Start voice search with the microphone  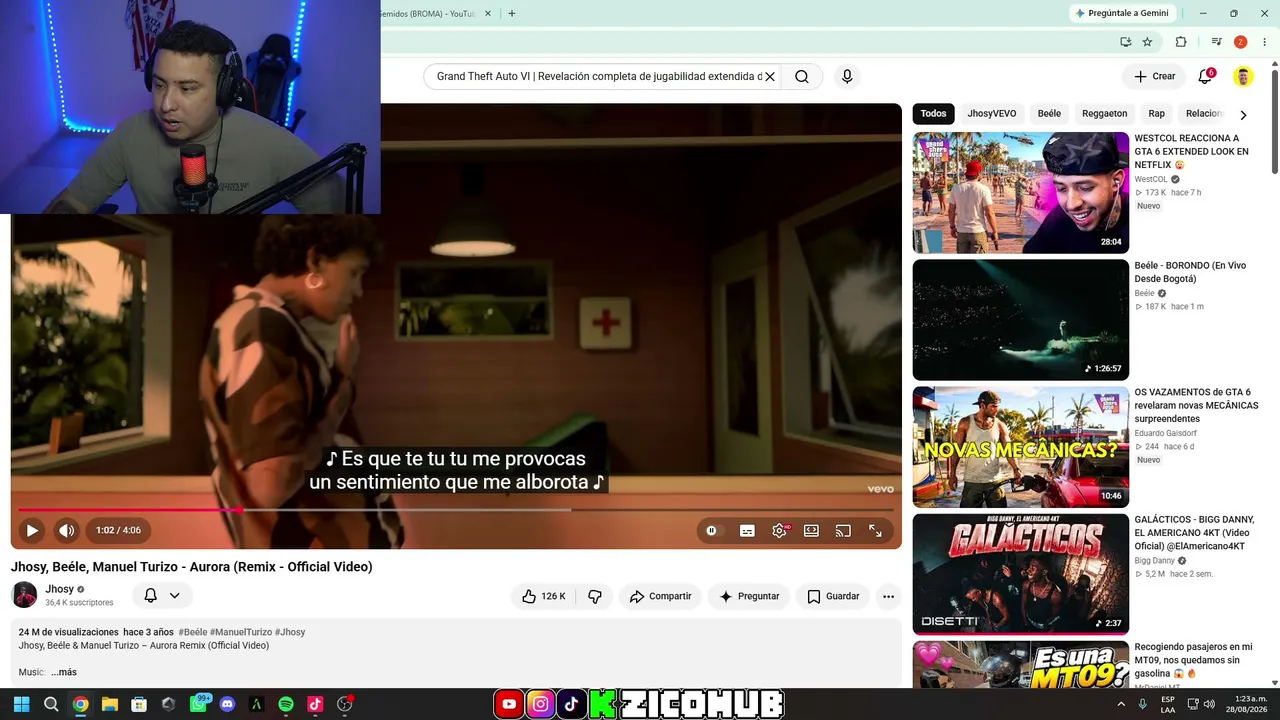point(847,77)
